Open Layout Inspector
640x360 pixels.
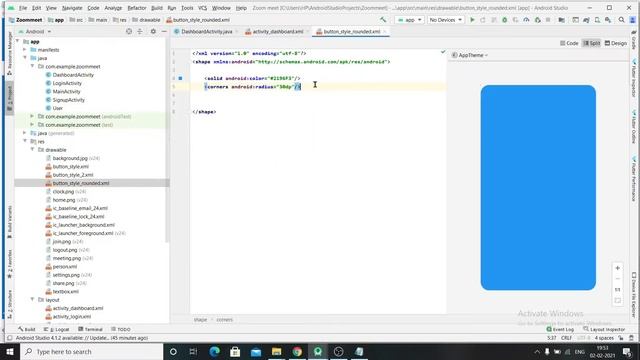click(x=604, y=329)
